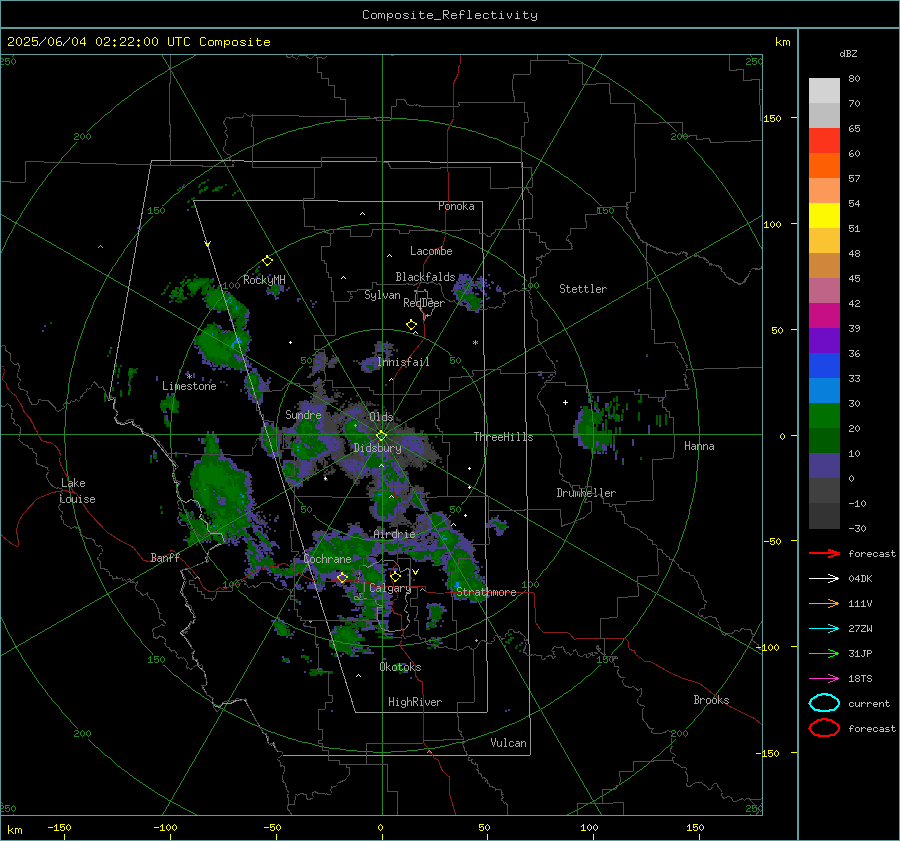Click the white 04DK arrow in legend

[x=824, y=579]
